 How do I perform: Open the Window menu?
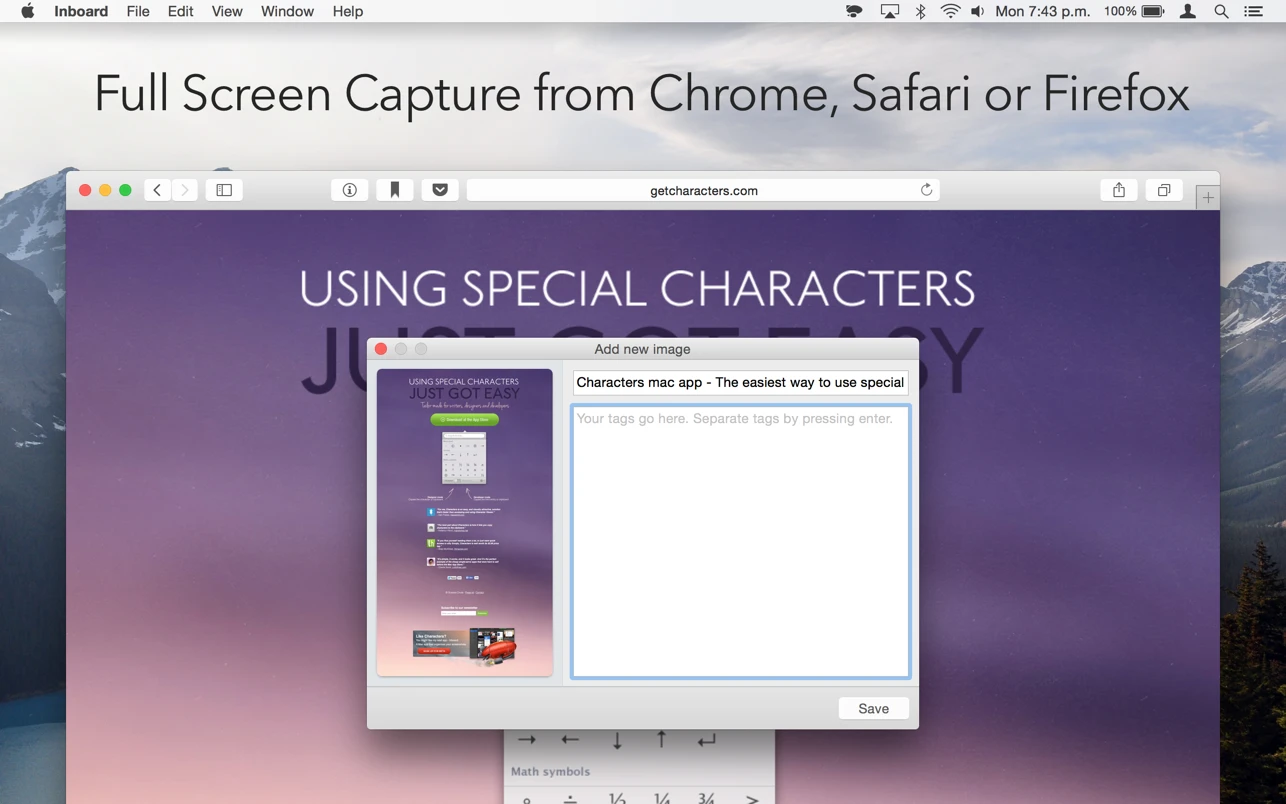click(x=287, y=11)
